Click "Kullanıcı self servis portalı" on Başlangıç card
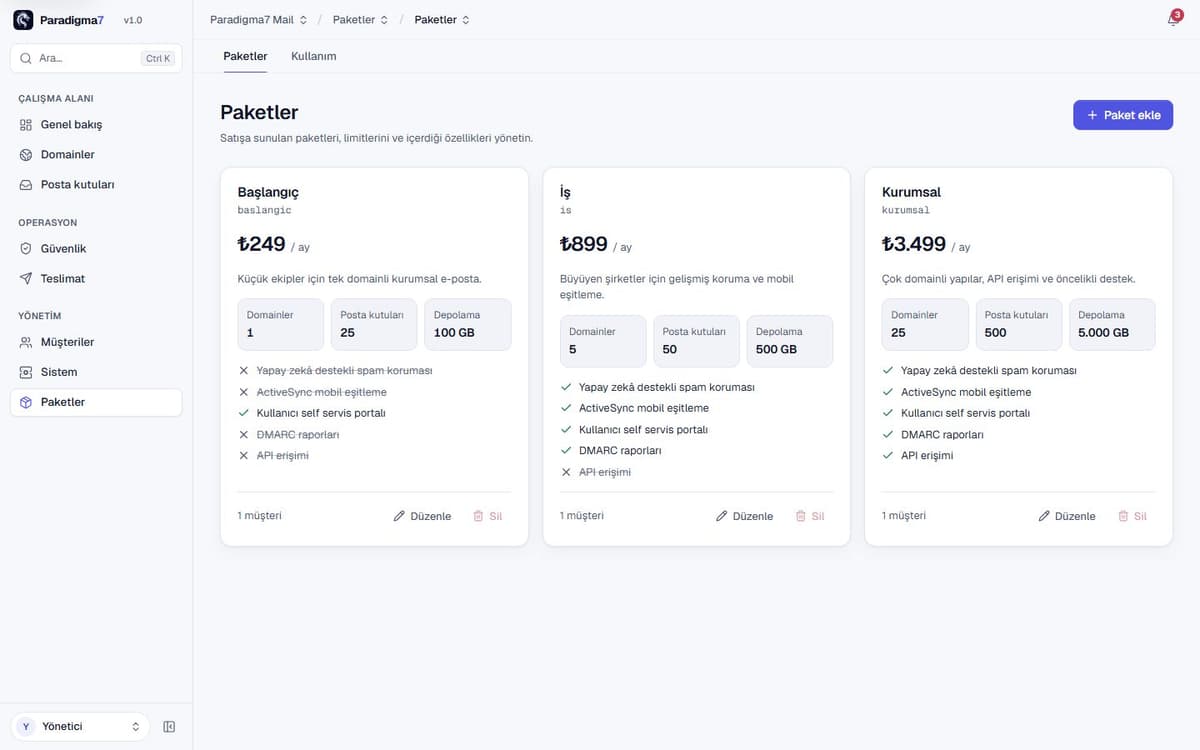Image resolution: width=1200 pixels, height=750 pixels. point(321,413)
